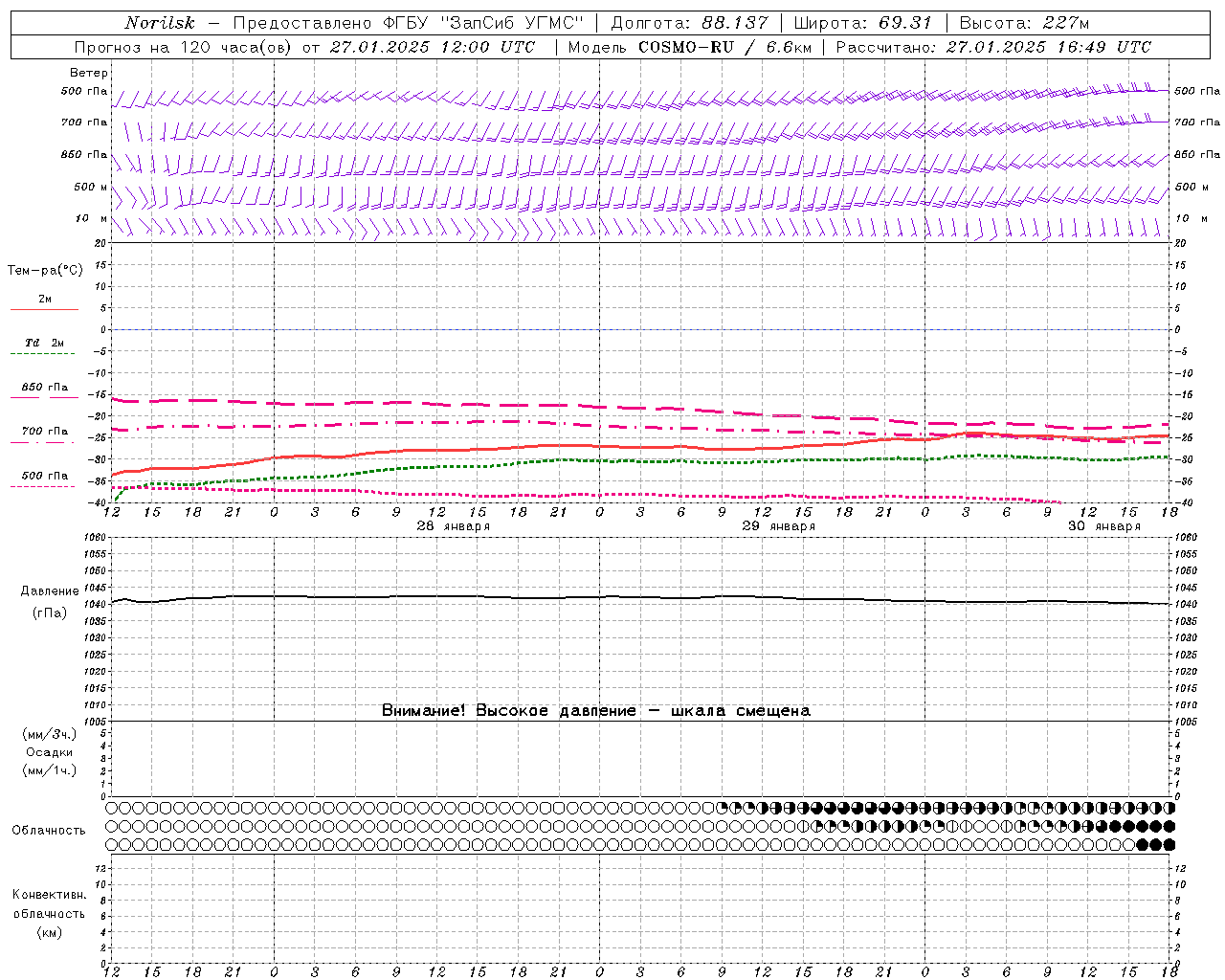1225x980 pixels.
Task: Click the "Td 2м" dew point legend entry
Action: click(x=44, y=343)
